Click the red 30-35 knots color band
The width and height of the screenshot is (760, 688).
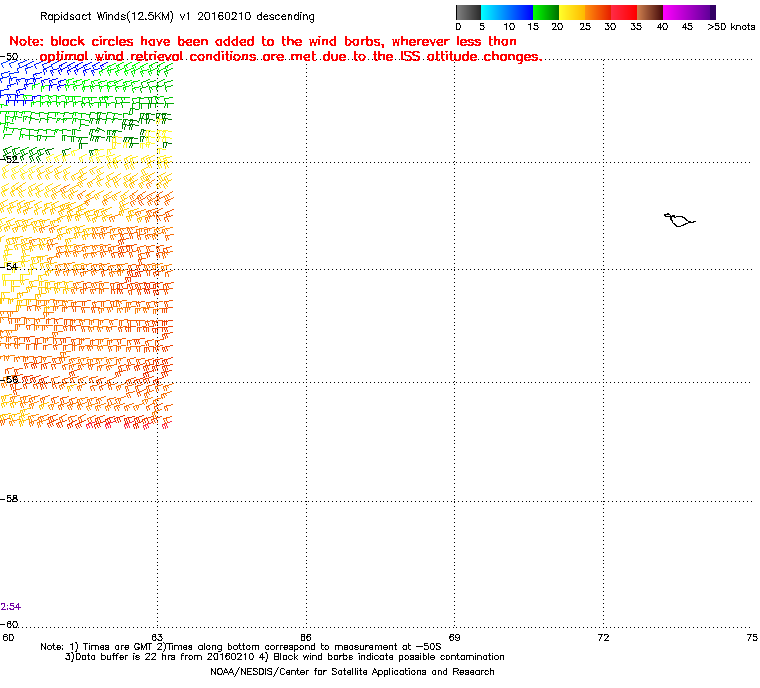tap(624, 12)
